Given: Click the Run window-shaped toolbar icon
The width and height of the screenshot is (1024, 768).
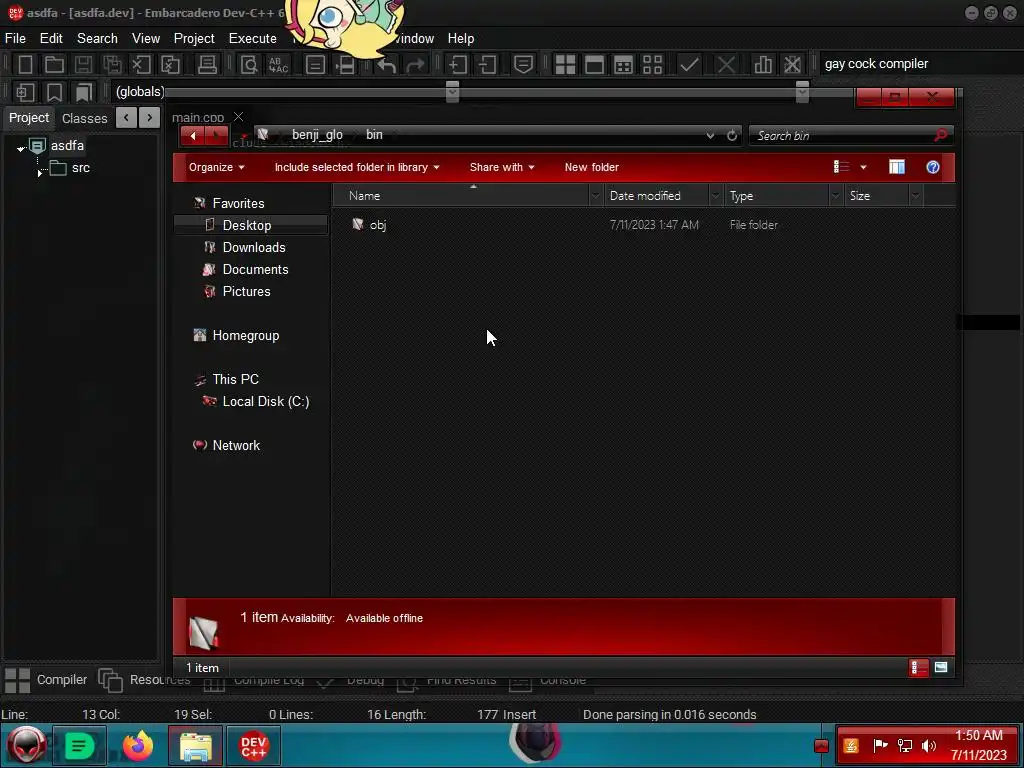Looking at the screenshot, I should pos(594,64).
